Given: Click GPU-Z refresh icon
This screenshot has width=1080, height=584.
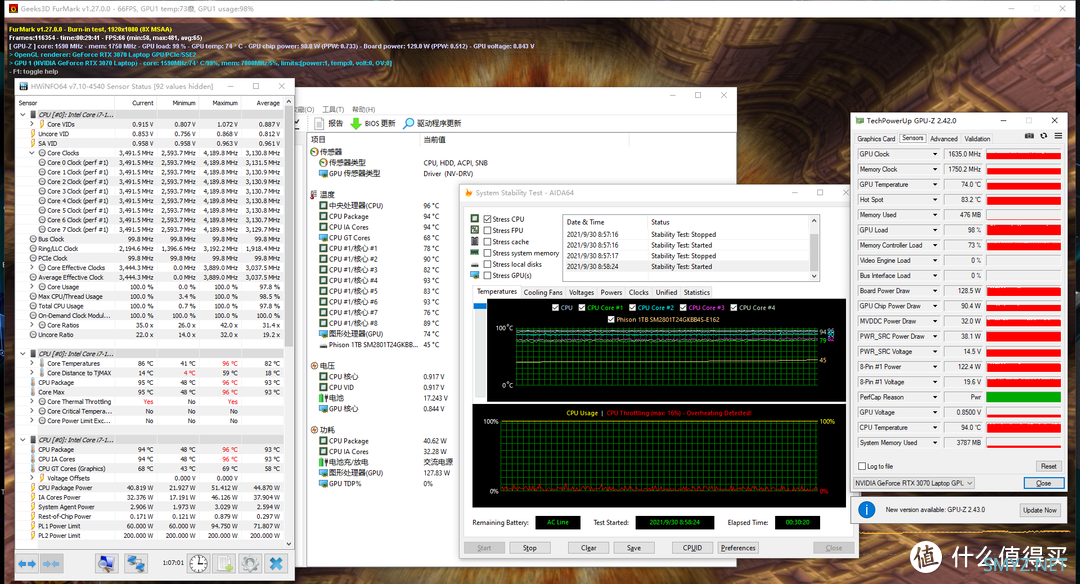Looking at the screenshot, I should (1043, 136).
